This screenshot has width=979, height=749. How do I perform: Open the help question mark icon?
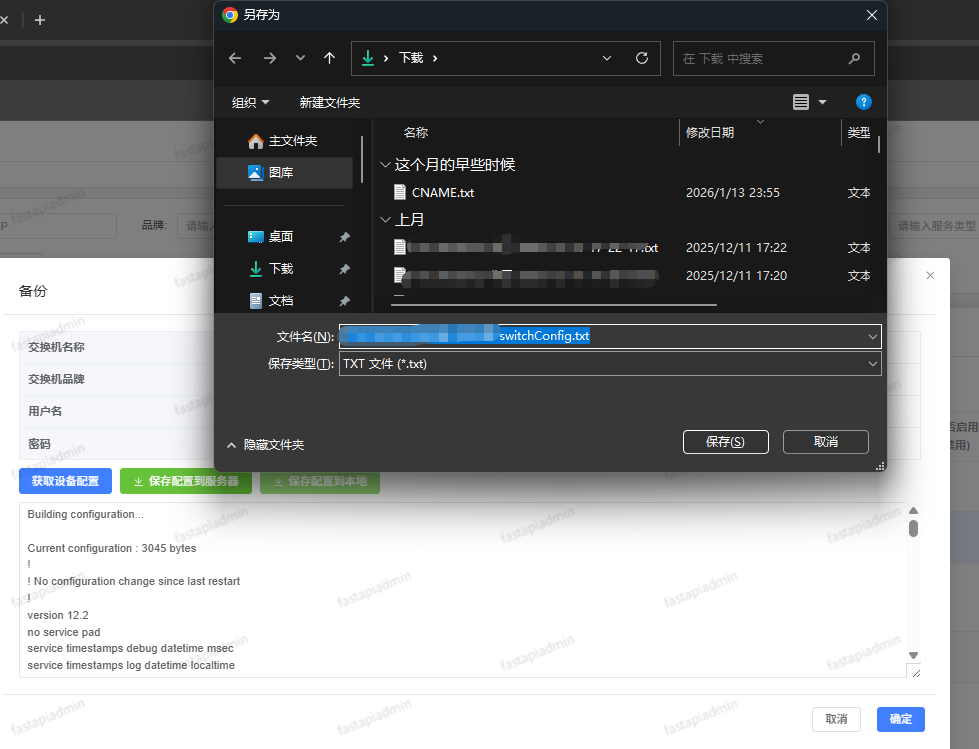pyautogui.click(x=864, y=102)
